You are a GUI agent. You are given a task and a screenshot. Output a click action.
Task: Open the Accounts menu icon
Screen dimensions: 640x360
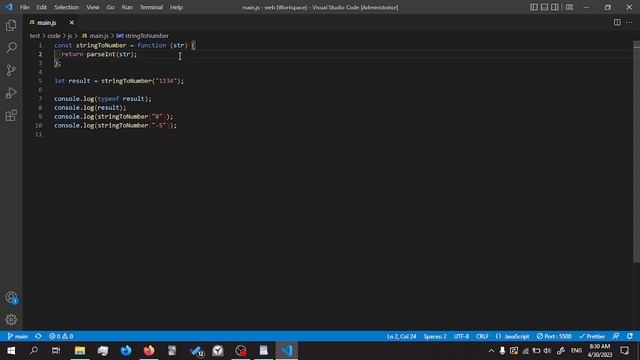(11, 298)
